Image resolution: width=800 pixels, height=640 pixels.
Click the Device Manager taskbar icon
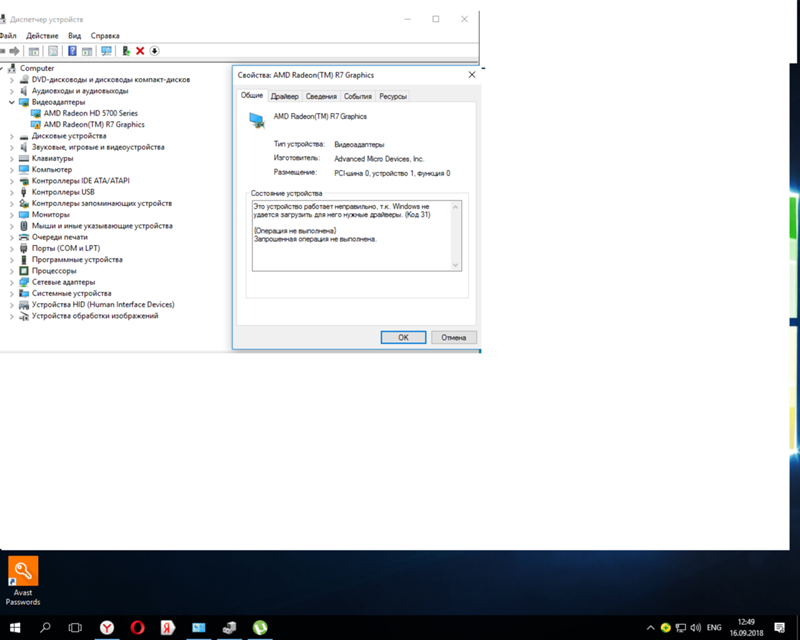click(229, 627)
